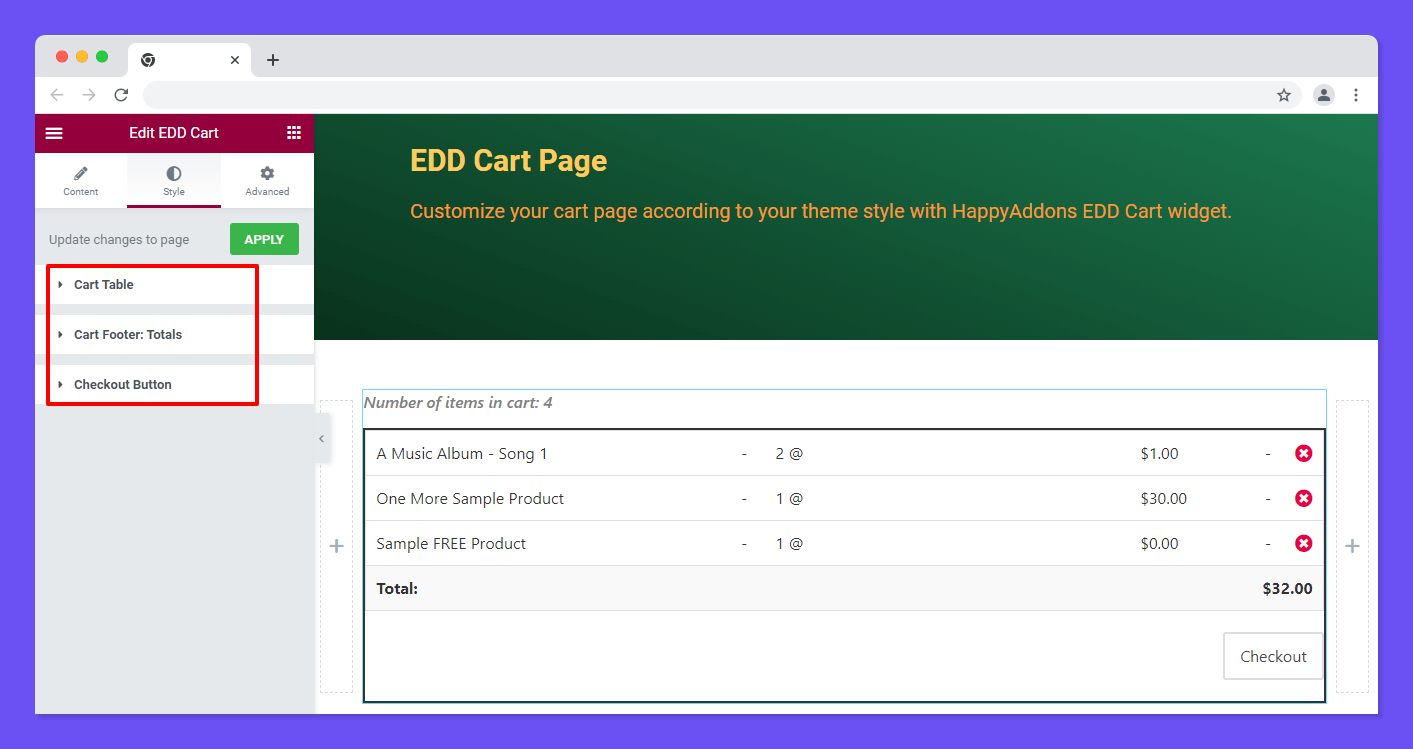Click the browser profile avatar icon

(1324, 94)
